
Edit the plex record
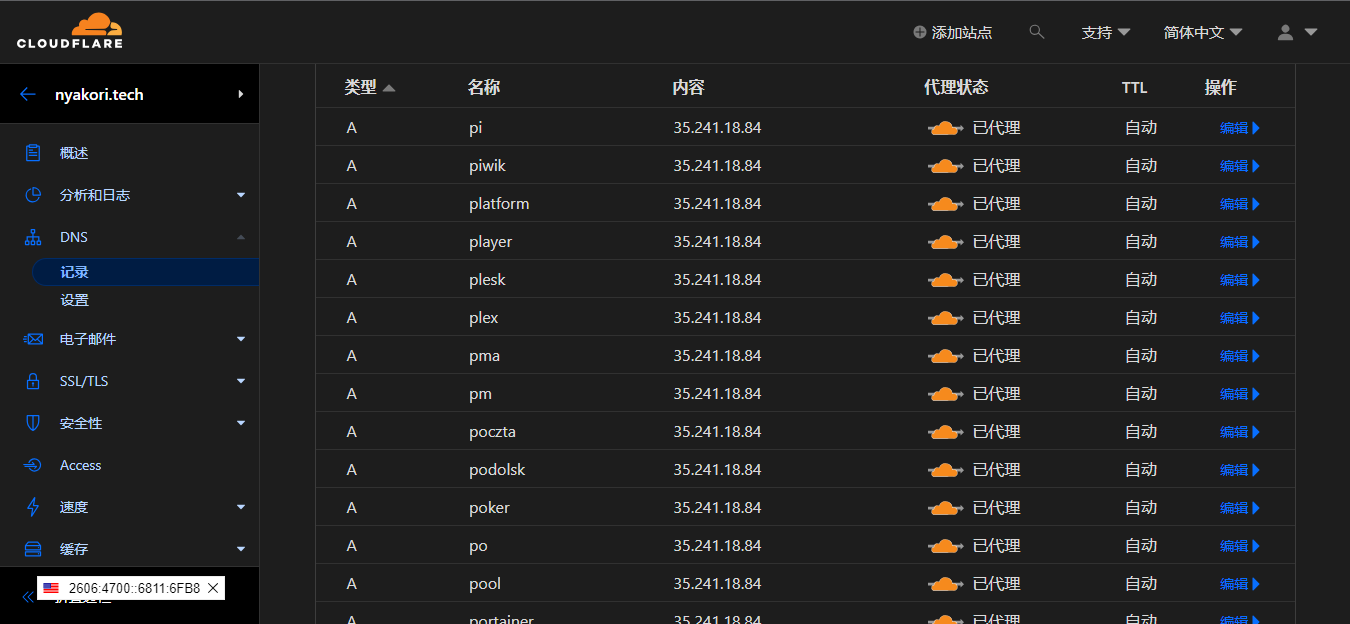1240,318
